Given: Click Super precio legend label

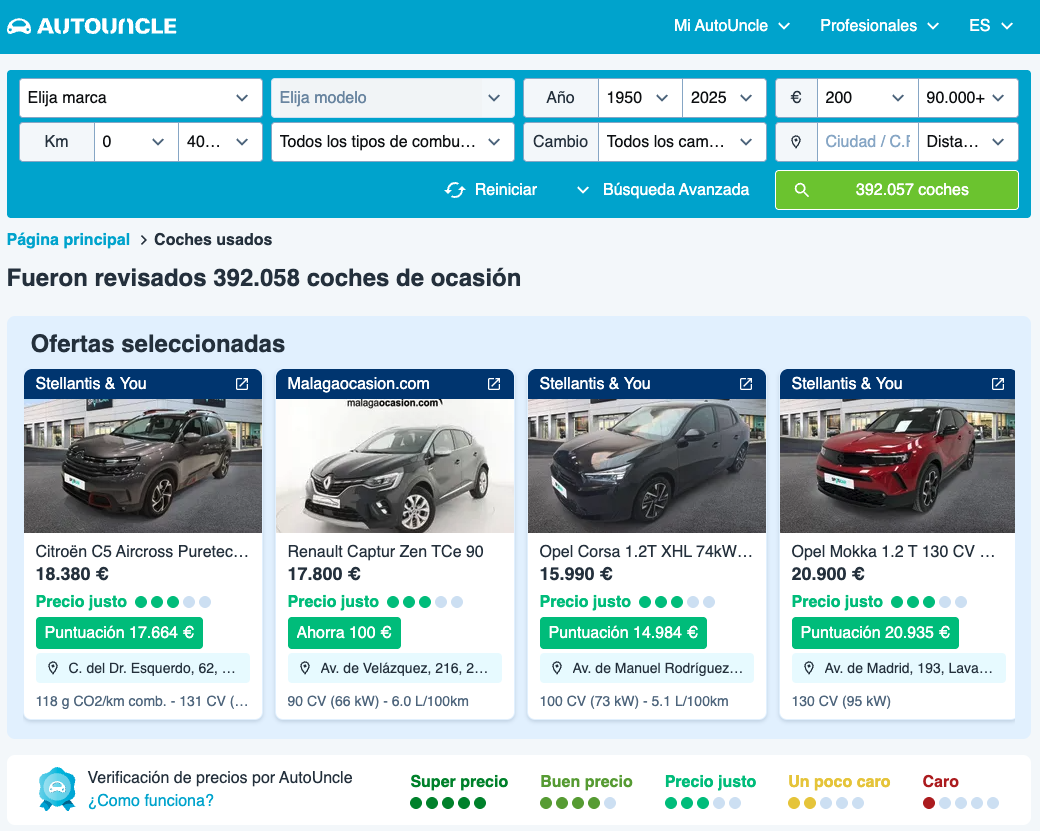Looking at the screenshot, I should [459, 782].
